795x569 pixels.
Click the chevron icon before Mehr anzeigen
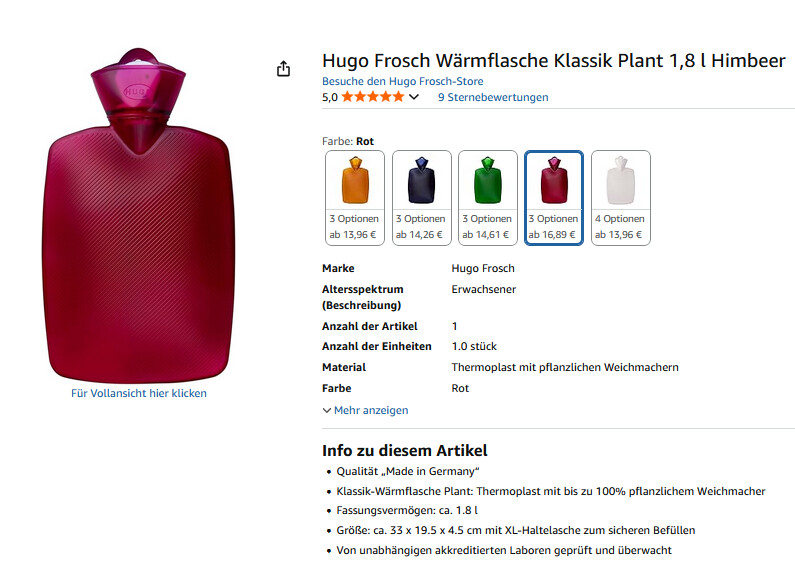pyautogui.click(x=327, y=410)
